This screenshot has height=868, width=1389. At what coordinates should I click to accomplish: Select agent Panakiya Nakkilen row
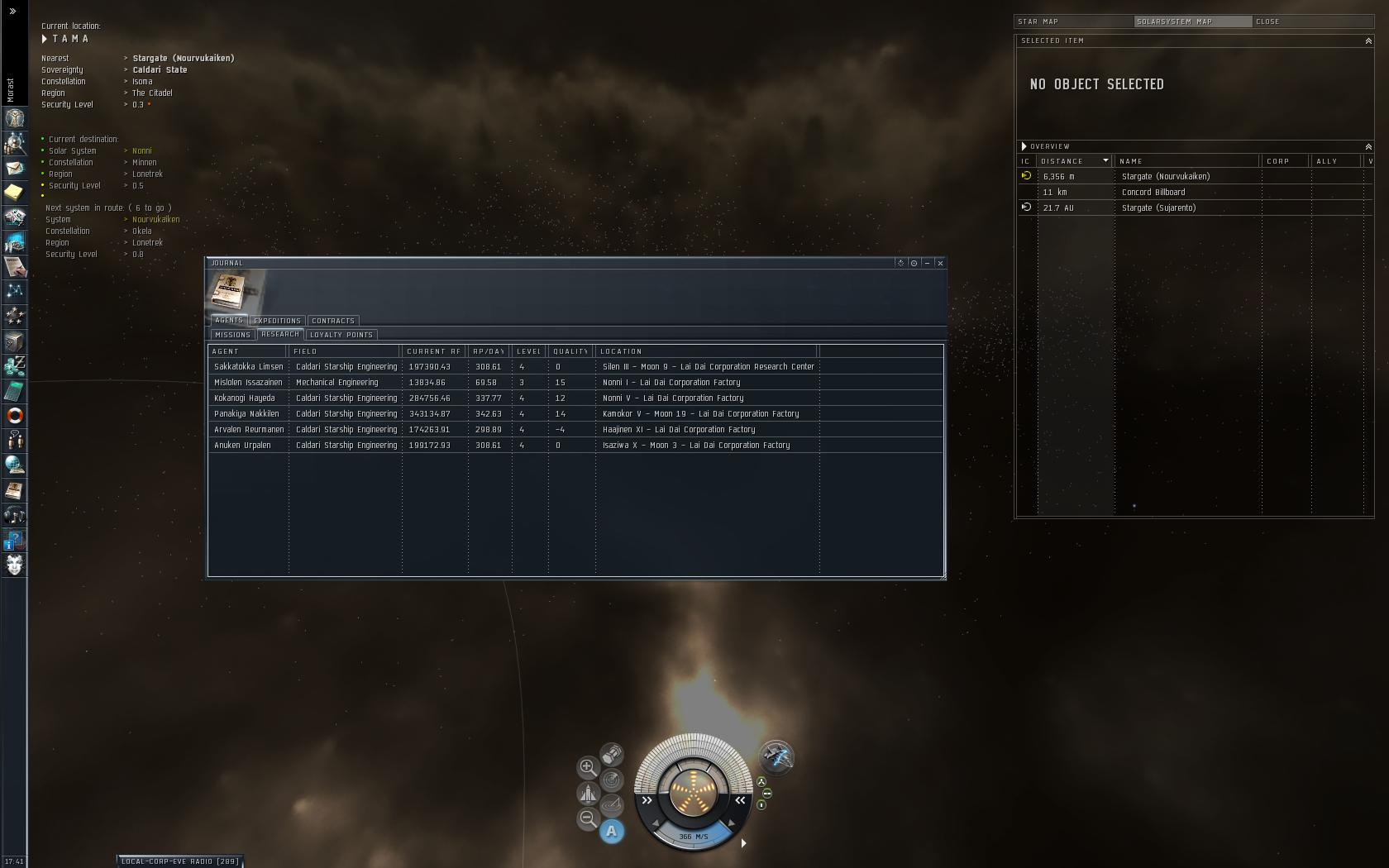(575, 413)
